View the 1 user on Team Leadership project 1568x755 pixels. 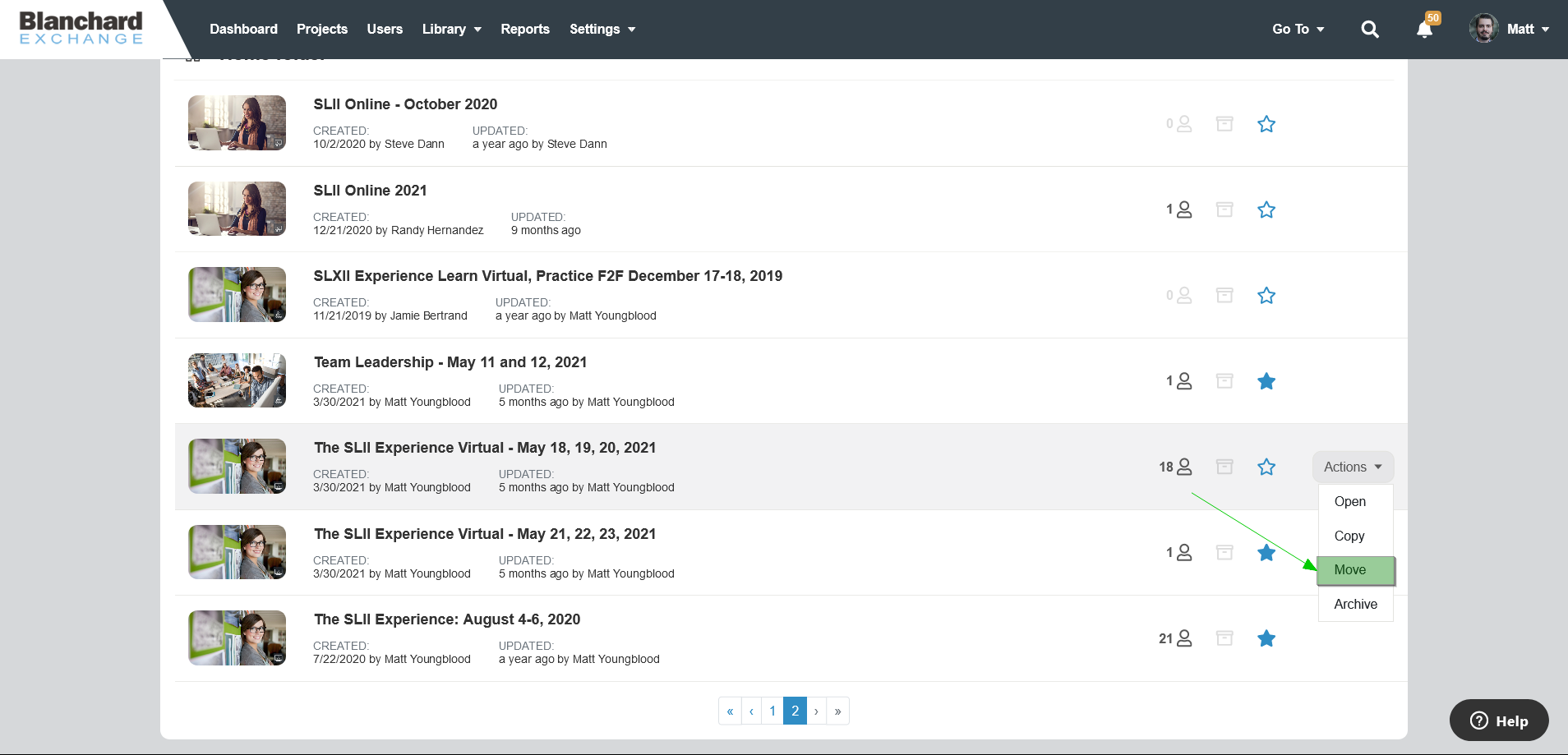click(x=1179, y=381)
